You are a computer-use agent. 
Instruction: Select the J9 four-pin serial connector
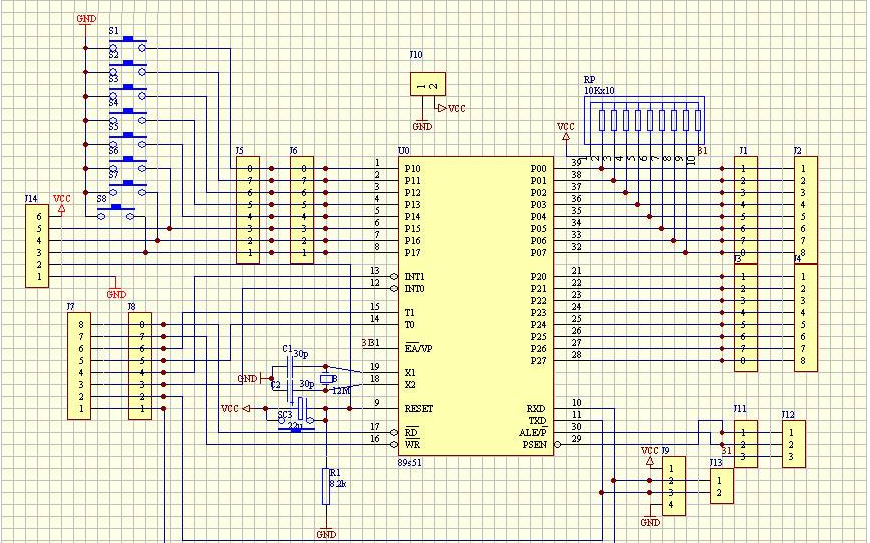(674, 486)
